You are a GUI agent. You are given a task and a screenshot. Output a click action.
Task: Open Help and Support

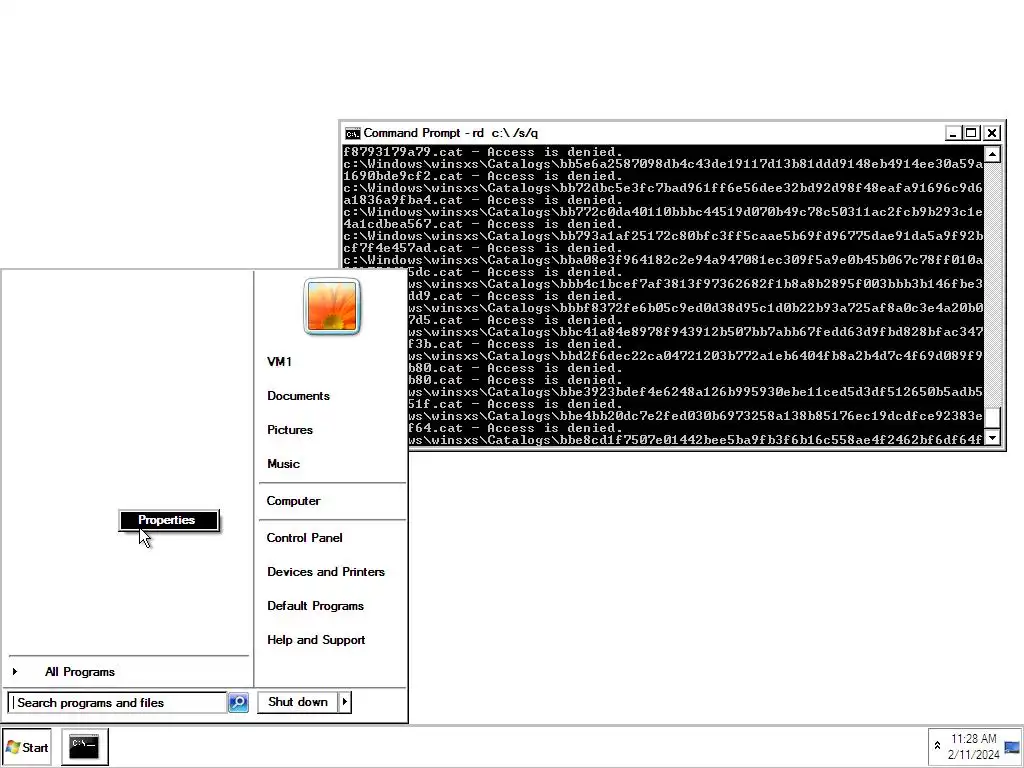[x=316, y=639]
